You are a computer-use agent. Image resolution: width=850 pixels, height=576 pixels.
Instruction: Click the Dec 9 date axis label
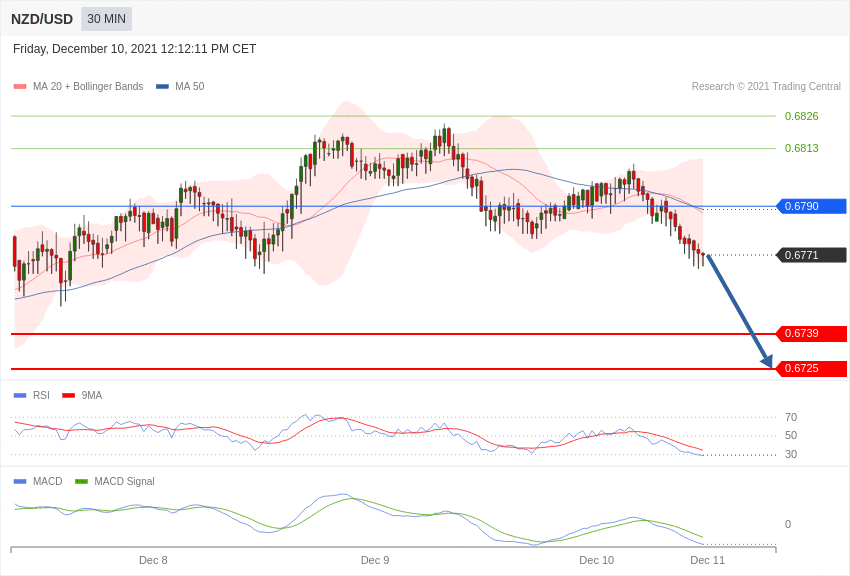pos(375,560)
